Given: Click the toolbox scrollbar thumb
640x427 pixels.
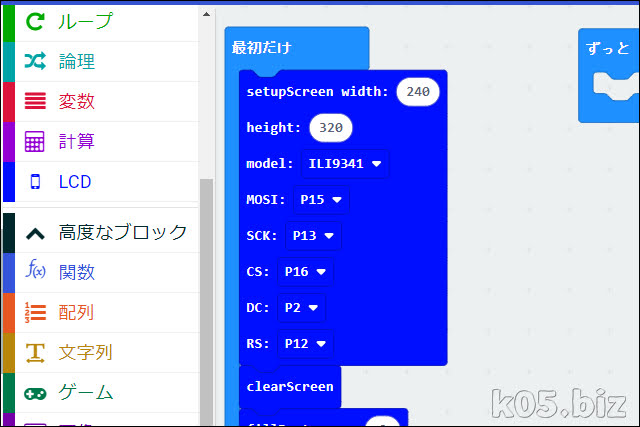Looking at the screenshot, I should [x=207, y=302].
